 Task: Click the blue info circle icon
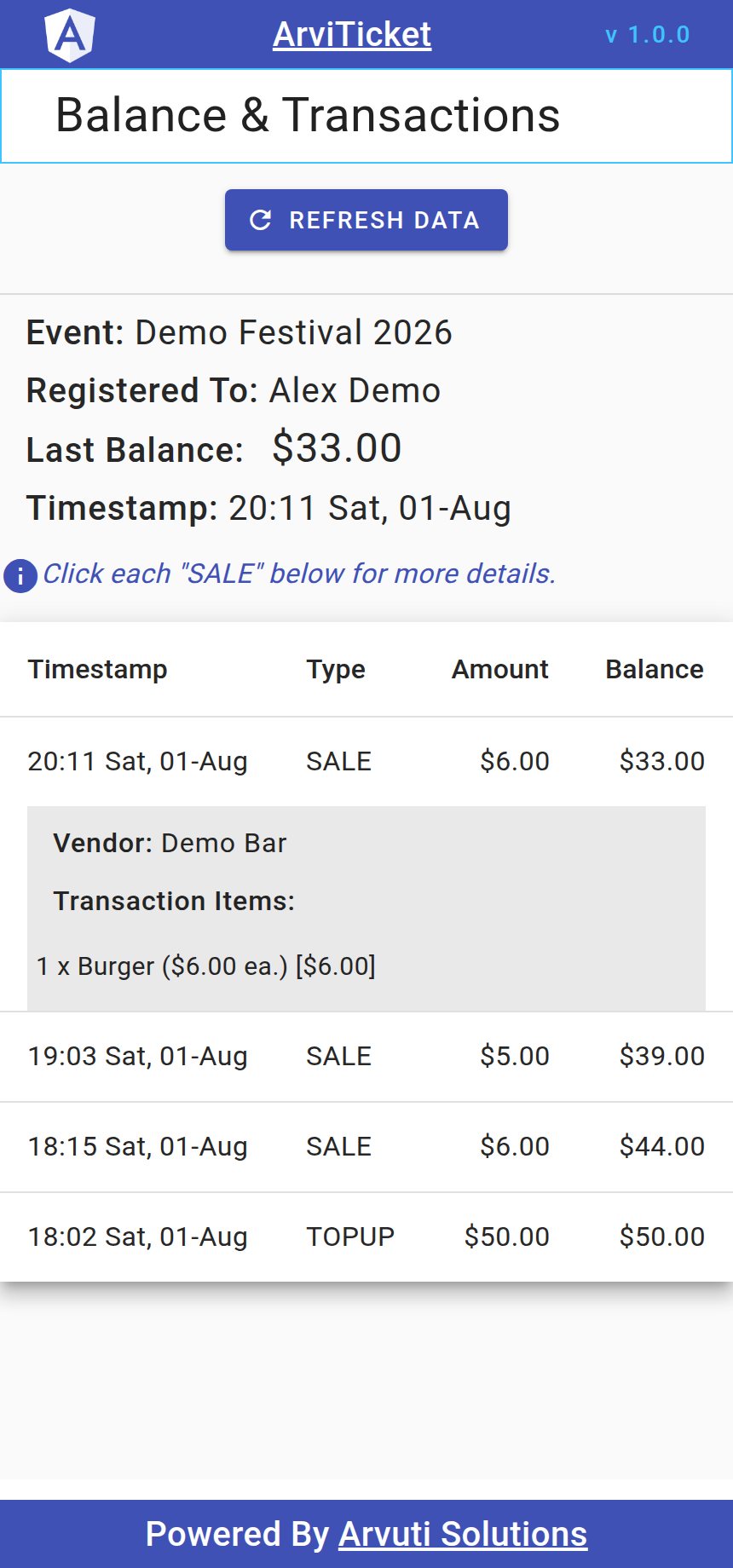click(x=20, y=576)
